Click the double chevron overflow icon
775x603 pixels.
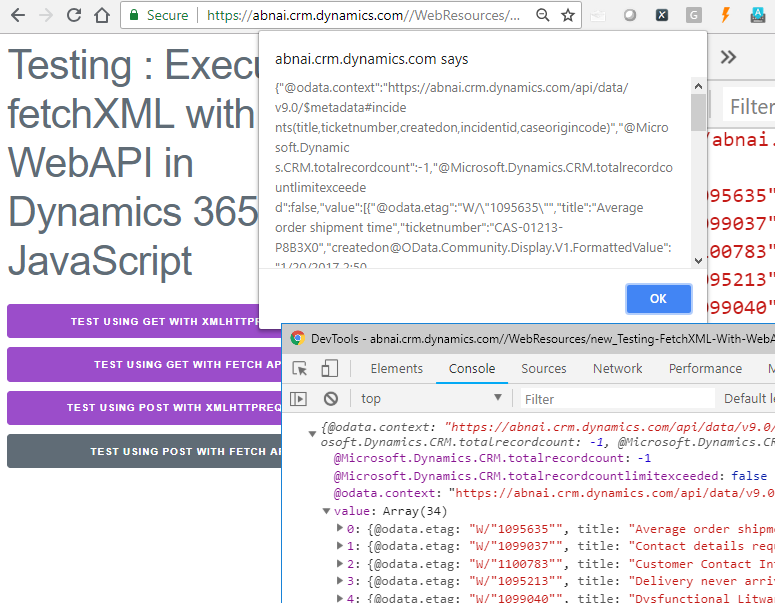point(728,57)
